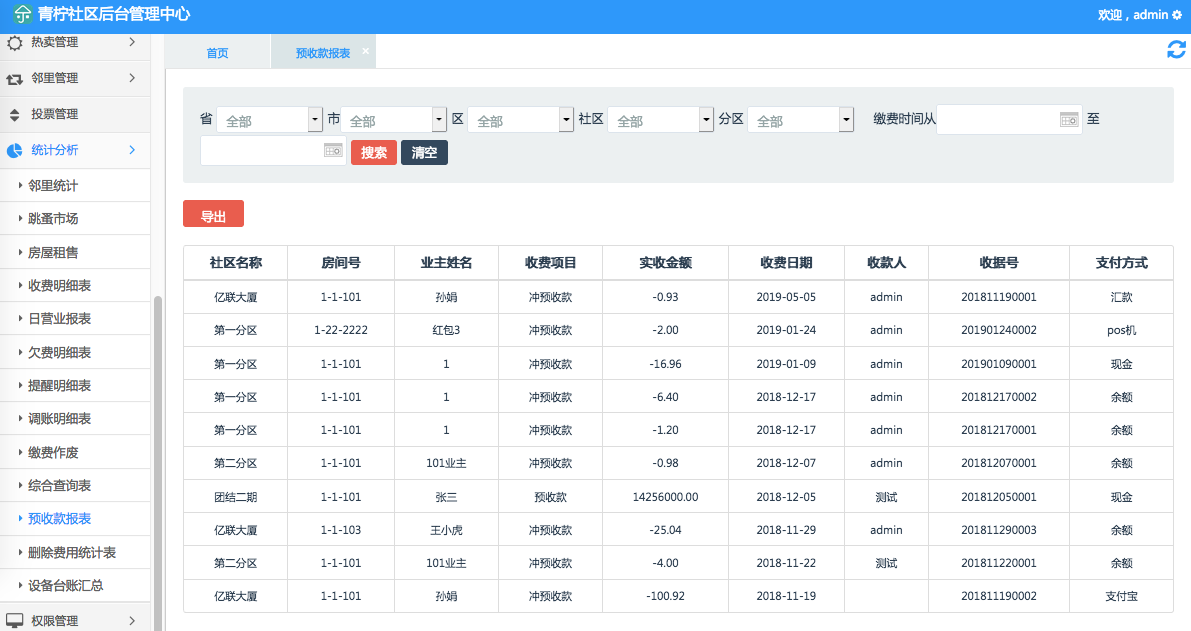Image resolution: width=1191 pixels, height=631 pixels.
Task: Open the 市 dropdown
Action: coord(393,120)
